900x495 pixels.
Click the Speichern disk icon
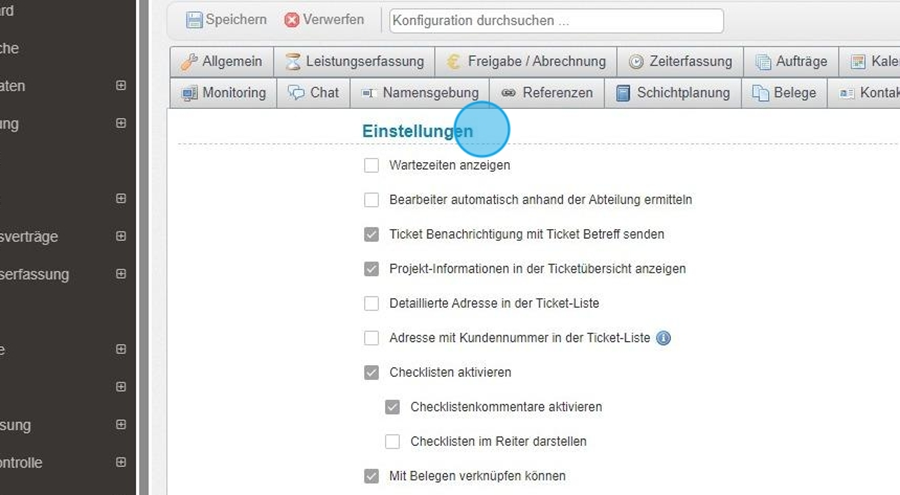[x=194, y=20]
